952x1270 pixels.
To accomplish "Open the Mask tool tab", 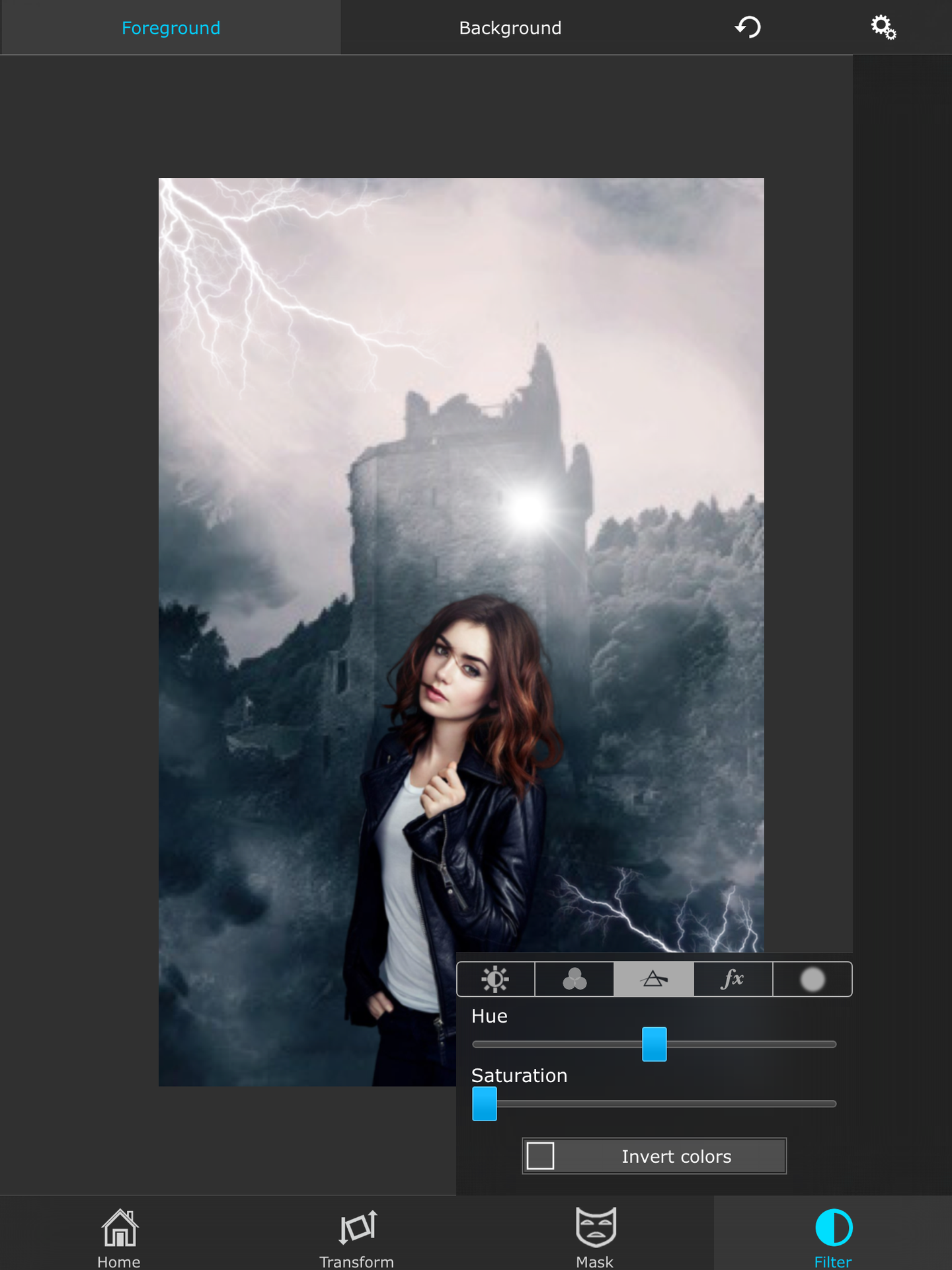I will point(595,1234).
